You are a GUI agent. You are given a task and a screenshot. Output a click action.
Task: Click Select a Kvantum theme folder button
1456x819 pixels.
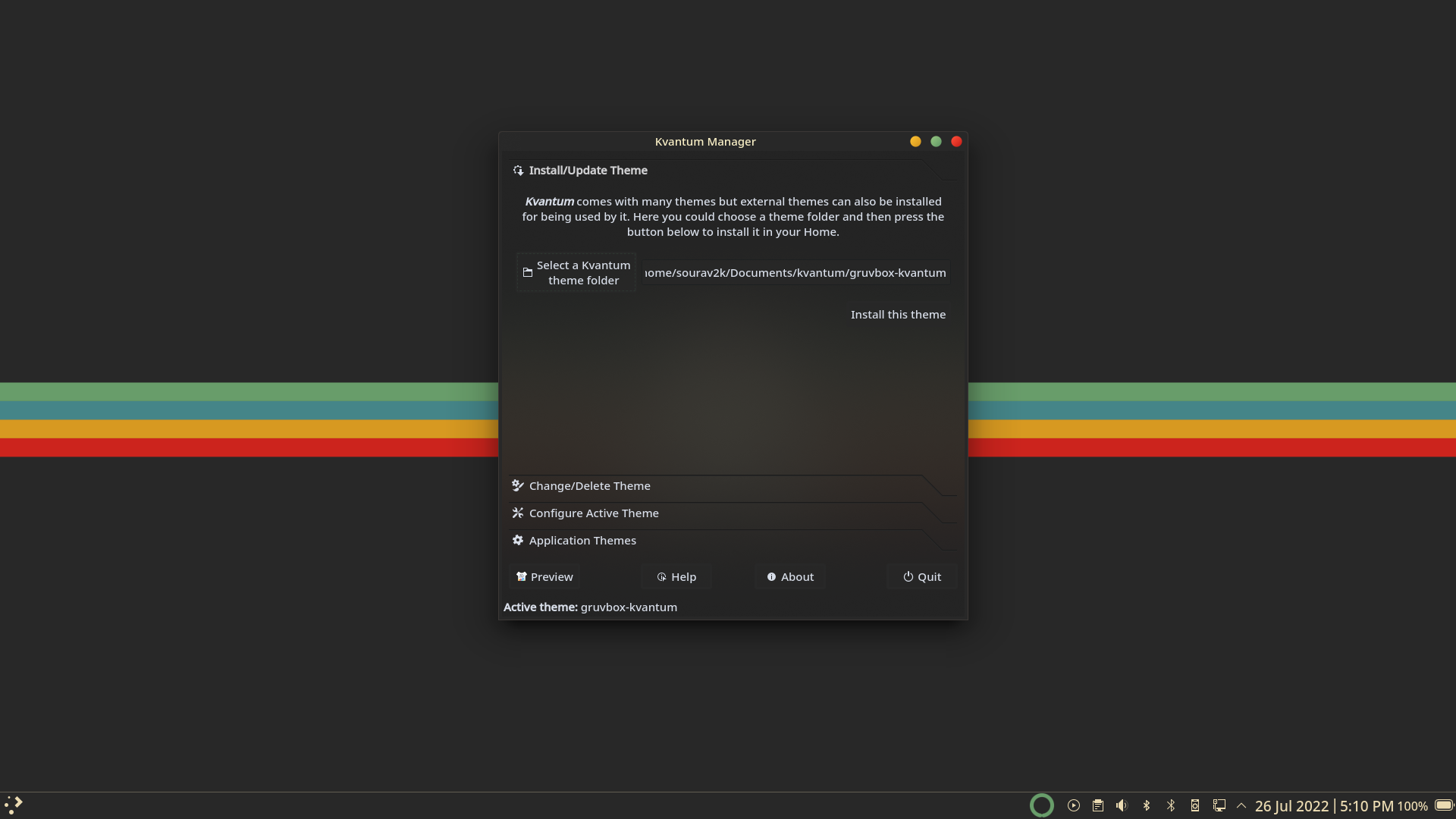point(576,273)
